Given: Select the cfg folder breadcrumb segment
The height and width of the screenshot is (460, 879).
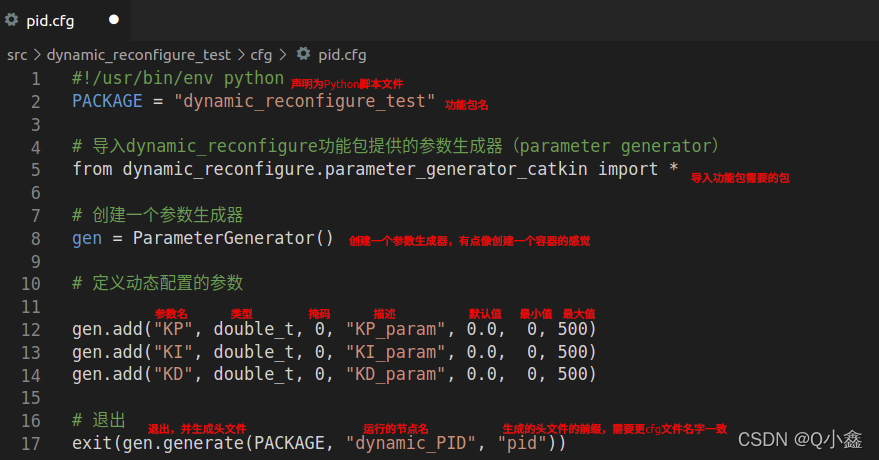Looking at the screenshot, I should point(260,55).
